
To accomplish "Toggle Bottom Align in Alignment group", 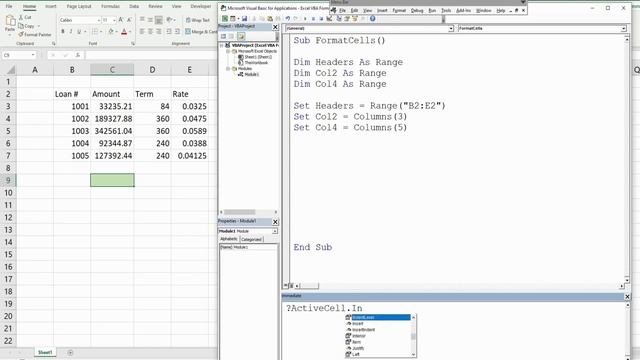I will point(159,20).
